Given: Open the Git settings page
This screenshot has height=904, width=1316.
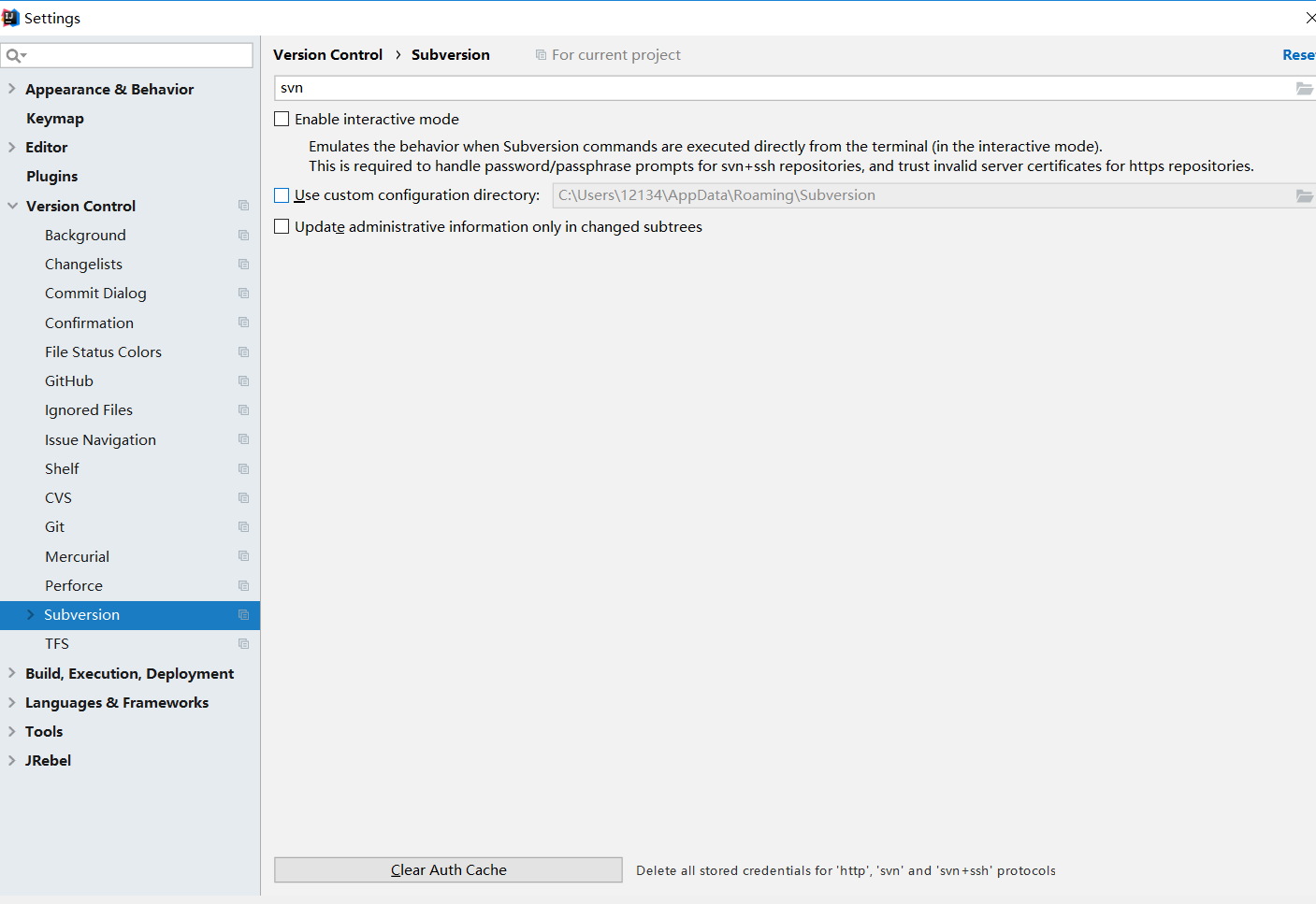Looking at the screenshot, I should [54, 526].
